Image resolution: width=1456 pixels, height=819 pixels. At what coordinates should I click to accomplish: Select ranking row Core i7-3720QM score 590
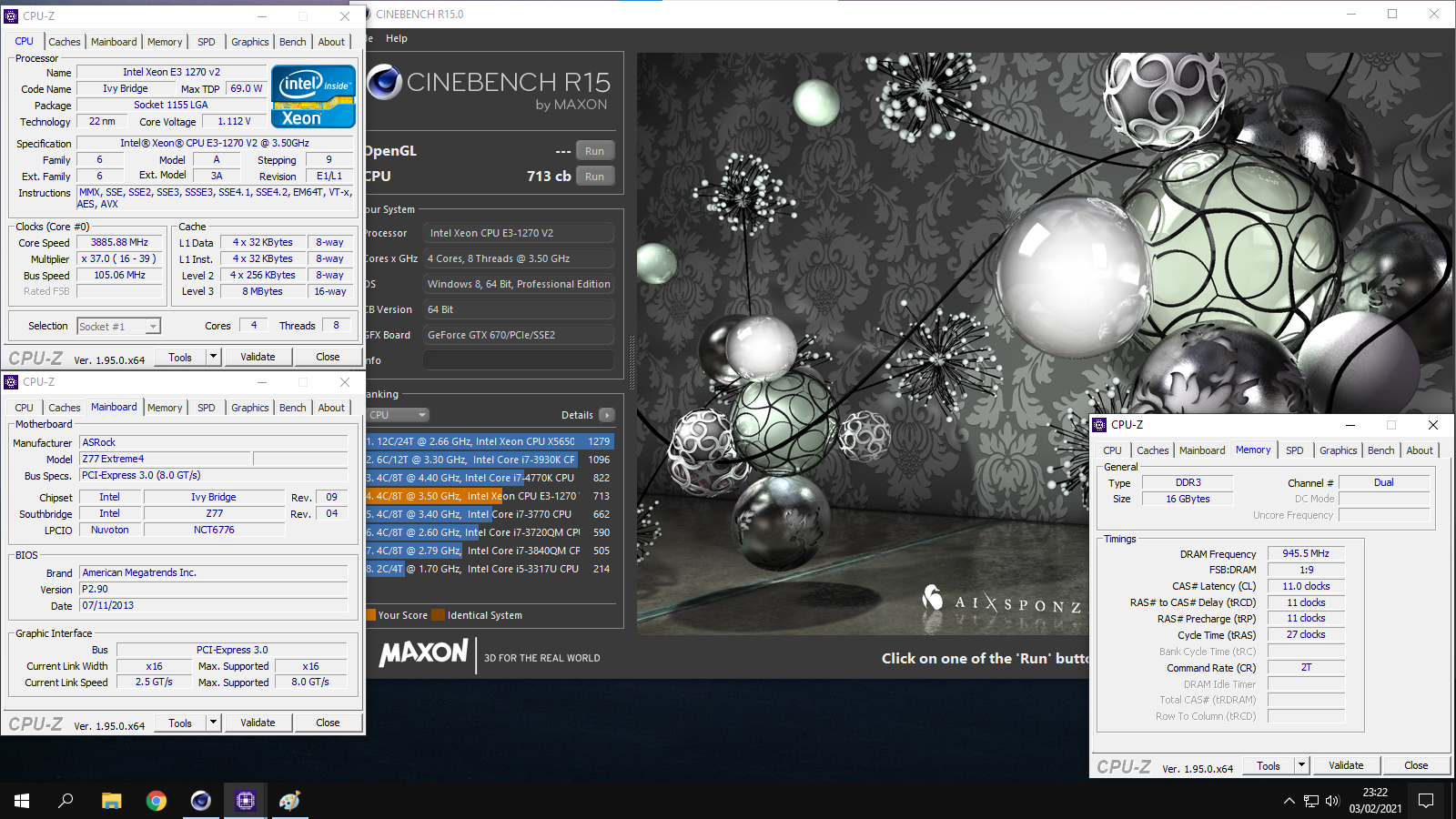pyautogui.click(x=490, y=532)
